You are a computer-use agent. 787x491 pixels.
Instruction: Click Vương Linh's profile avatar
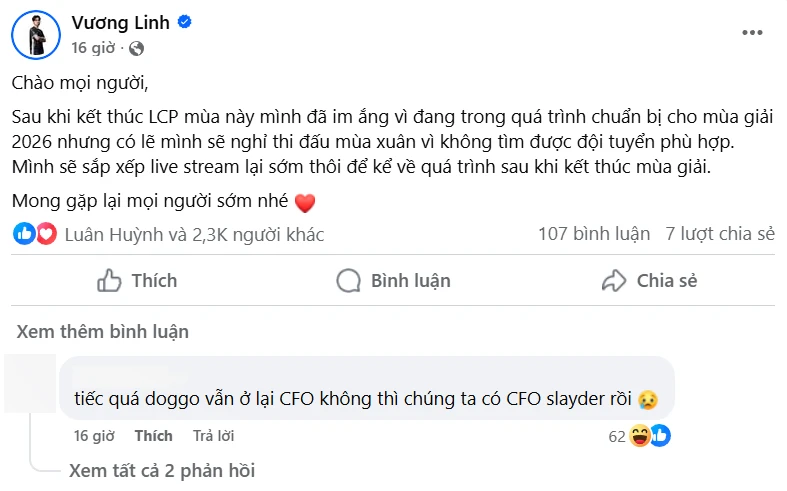click(x=36, y=34)
